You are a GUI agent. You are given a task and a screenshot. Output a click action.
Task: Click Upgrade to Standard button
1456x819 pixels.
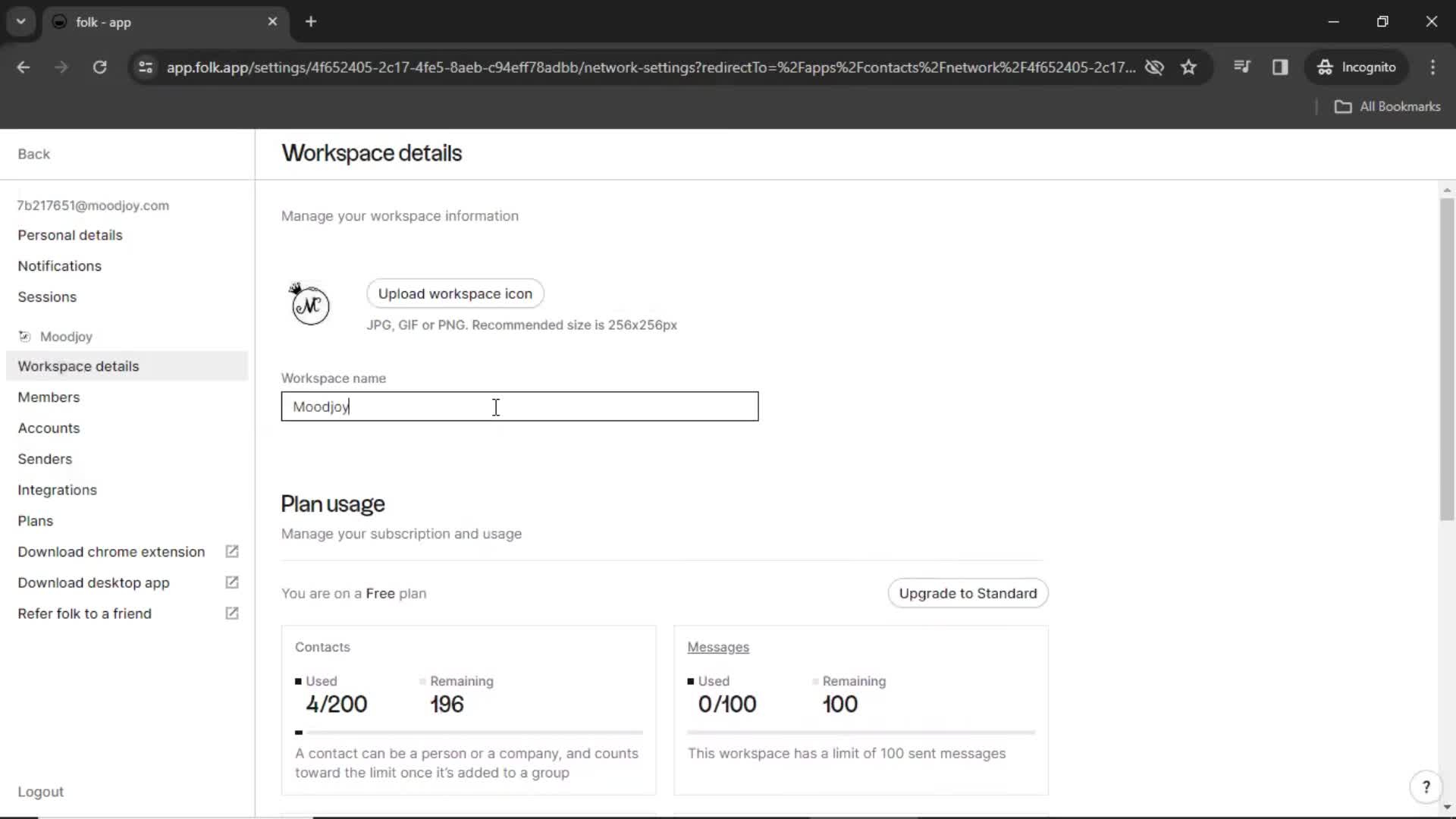pyautogui.click(x=968, y=593)
